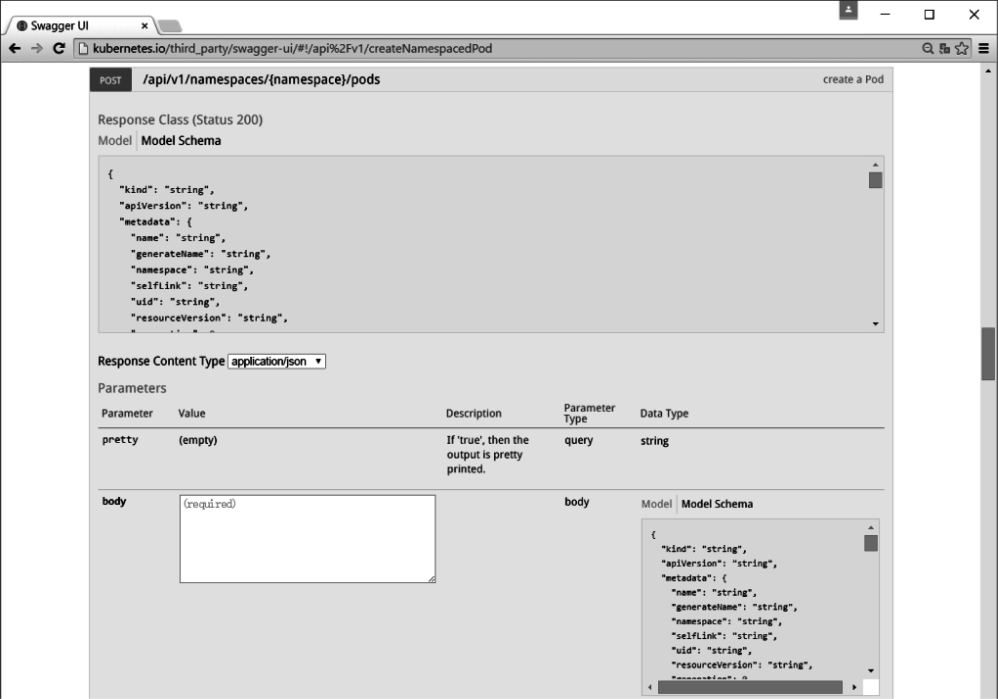Viewport: 998px width, 699px height.
Task: Click the 'pretty' parameter name
Action: point(120,440)
